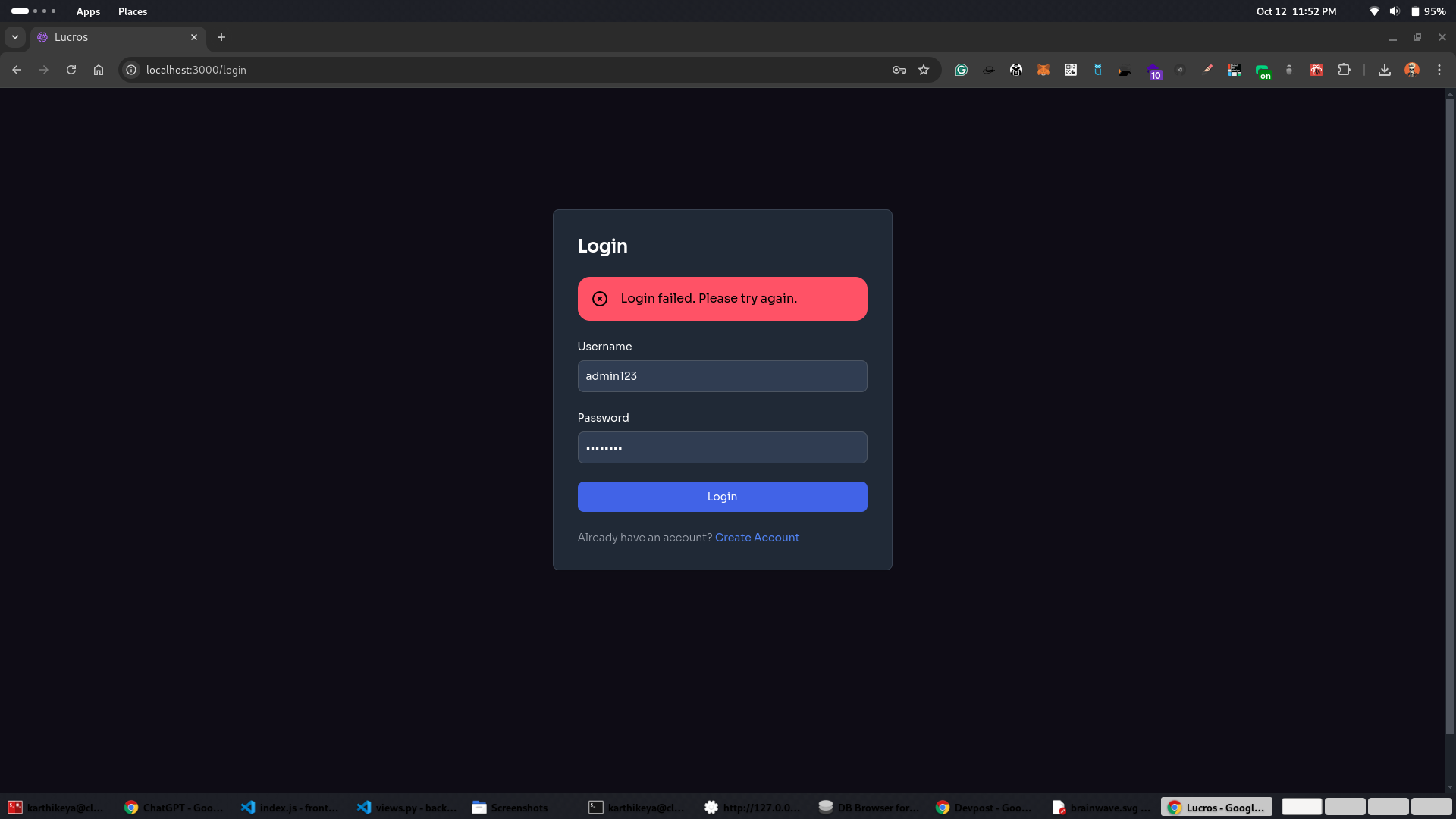Image resolution: width=1456 pixels, height=819 pixels.
Task: Click the Grammarly extension icon
Action: [x=962, y=70]
